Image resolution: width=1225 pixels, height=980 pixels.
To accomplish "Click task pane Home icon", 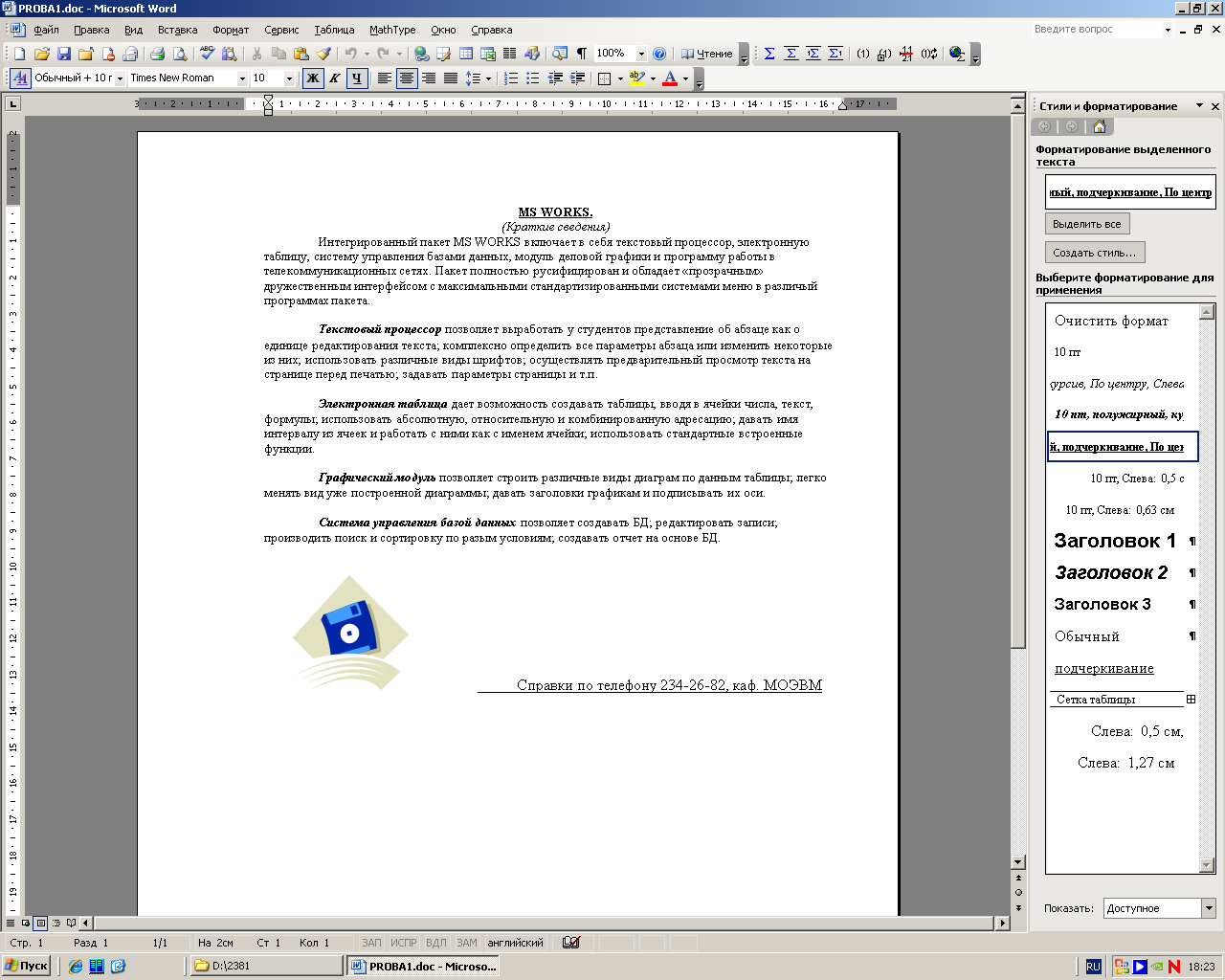I will pos(1099,126).
